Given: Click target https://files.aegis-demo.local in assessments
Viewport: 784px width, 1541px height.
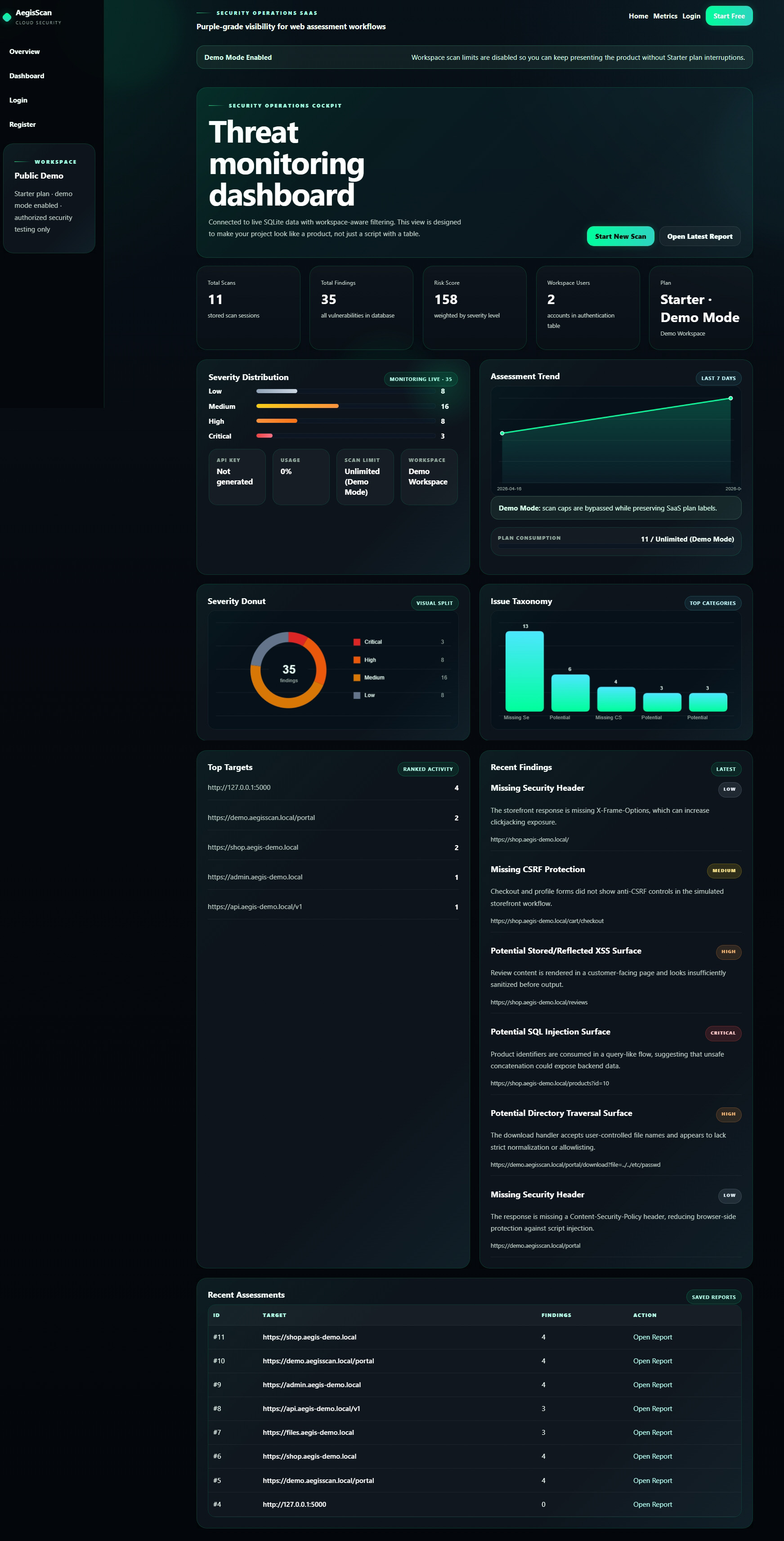Looking at the screenshot, I should pyautogui.click(x=308, y=1433).
